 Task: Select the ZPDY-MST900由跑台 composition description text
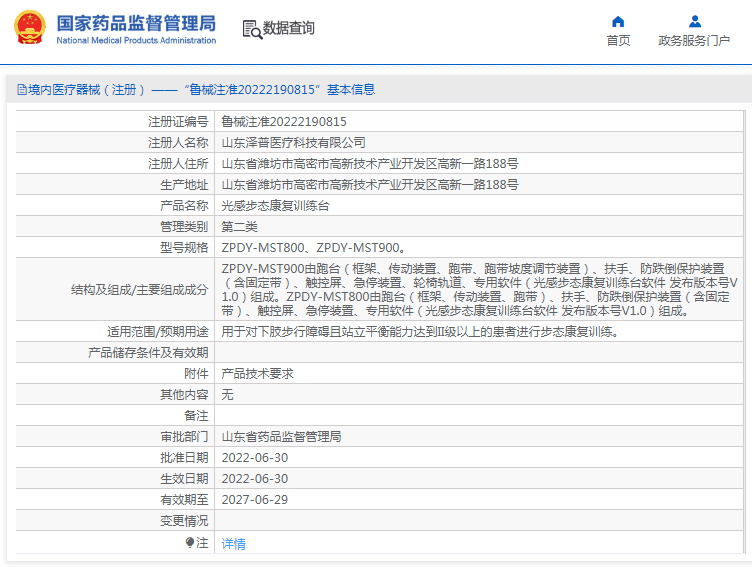tap(479, 290)
